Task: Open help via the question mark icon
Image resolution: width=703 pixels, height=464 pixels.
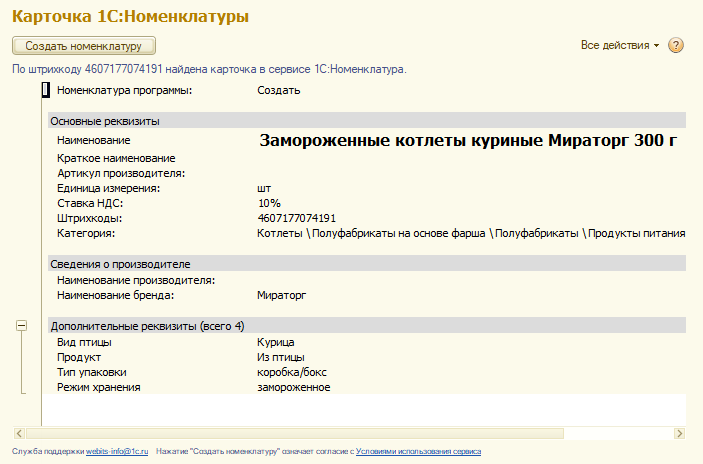Action: (676, 45)
